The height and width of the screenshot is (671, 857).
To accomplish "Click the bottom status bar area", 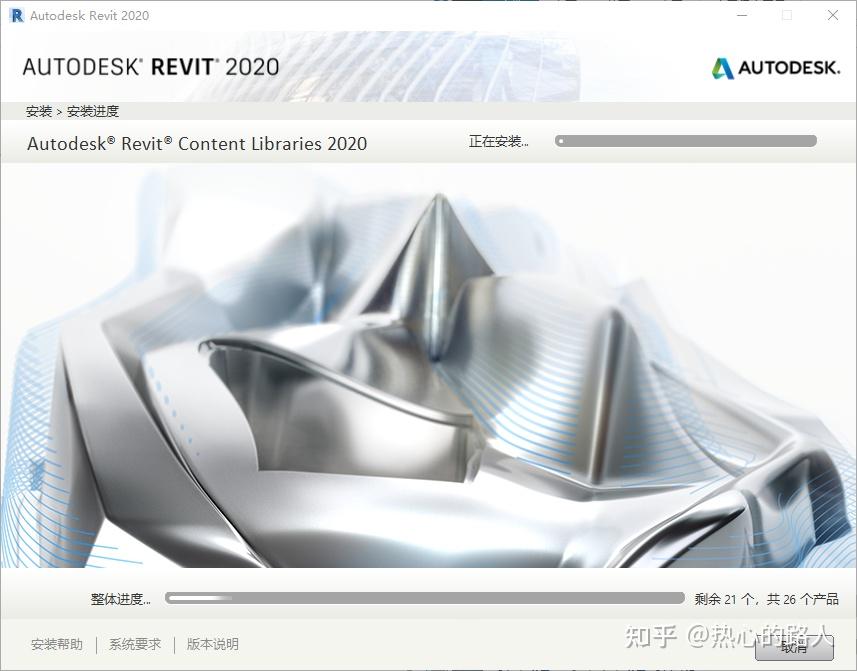I will [x=400, y=644].
